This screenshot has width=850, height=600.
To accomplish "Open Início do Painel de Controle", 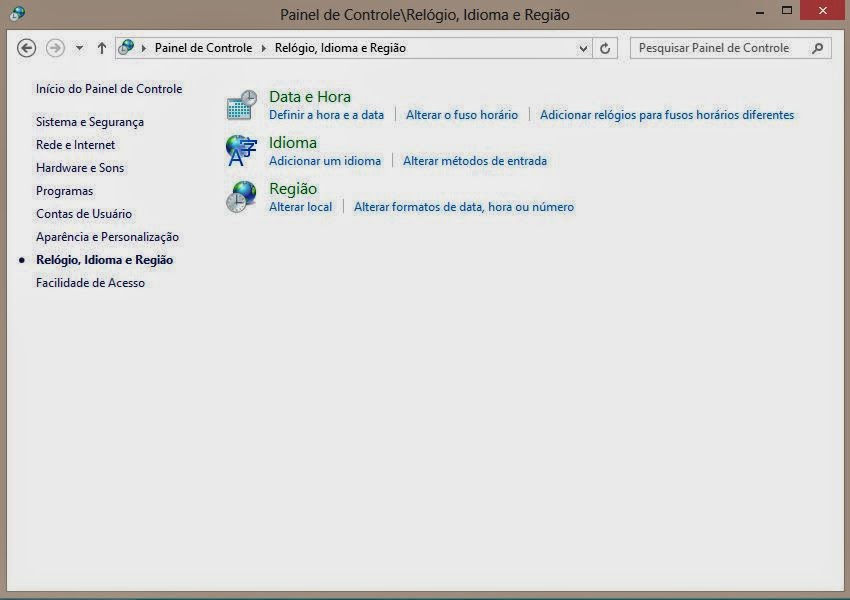I will pos(109,89).
